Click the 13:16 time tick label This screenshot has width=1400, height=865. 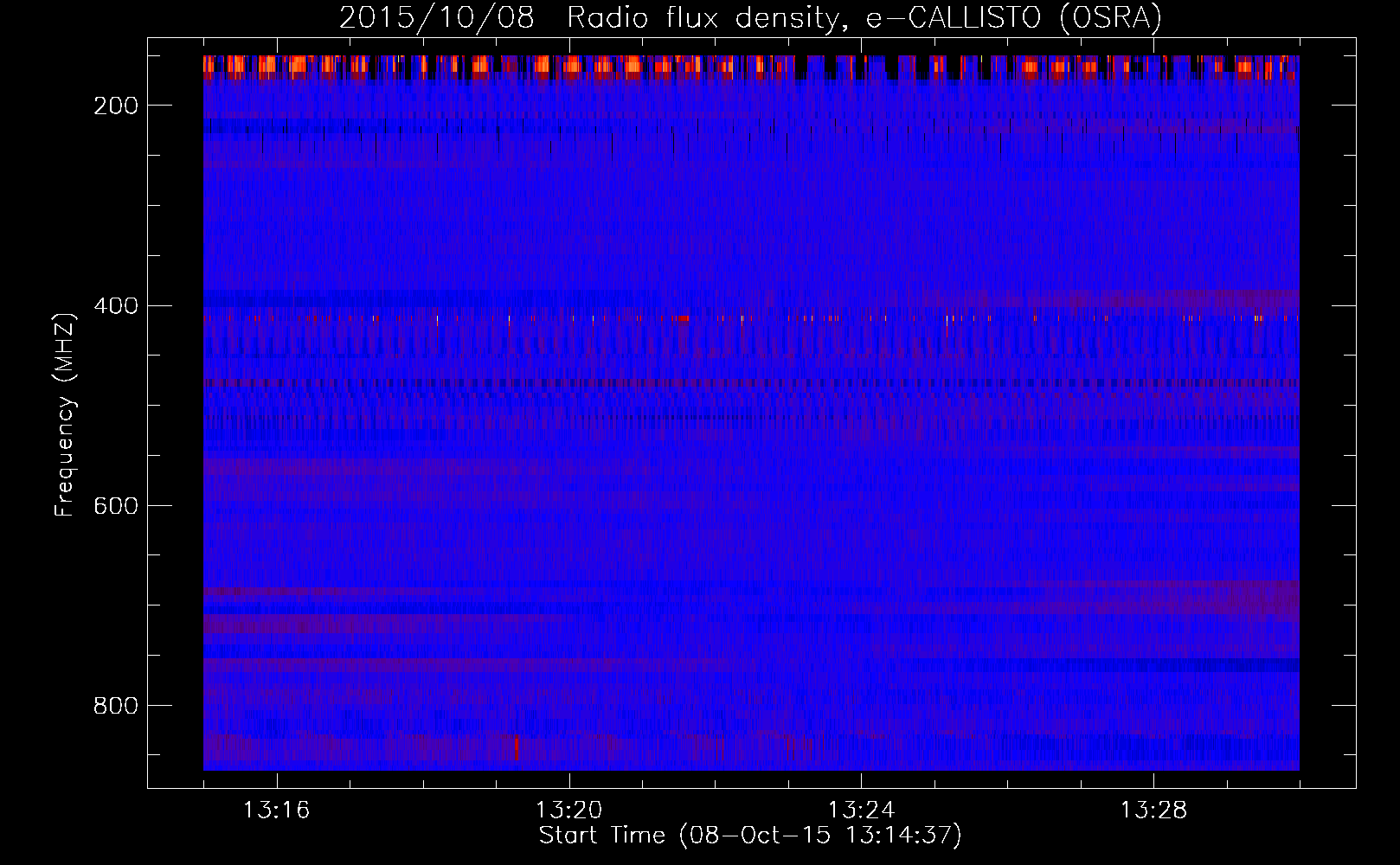coord(276,811)
